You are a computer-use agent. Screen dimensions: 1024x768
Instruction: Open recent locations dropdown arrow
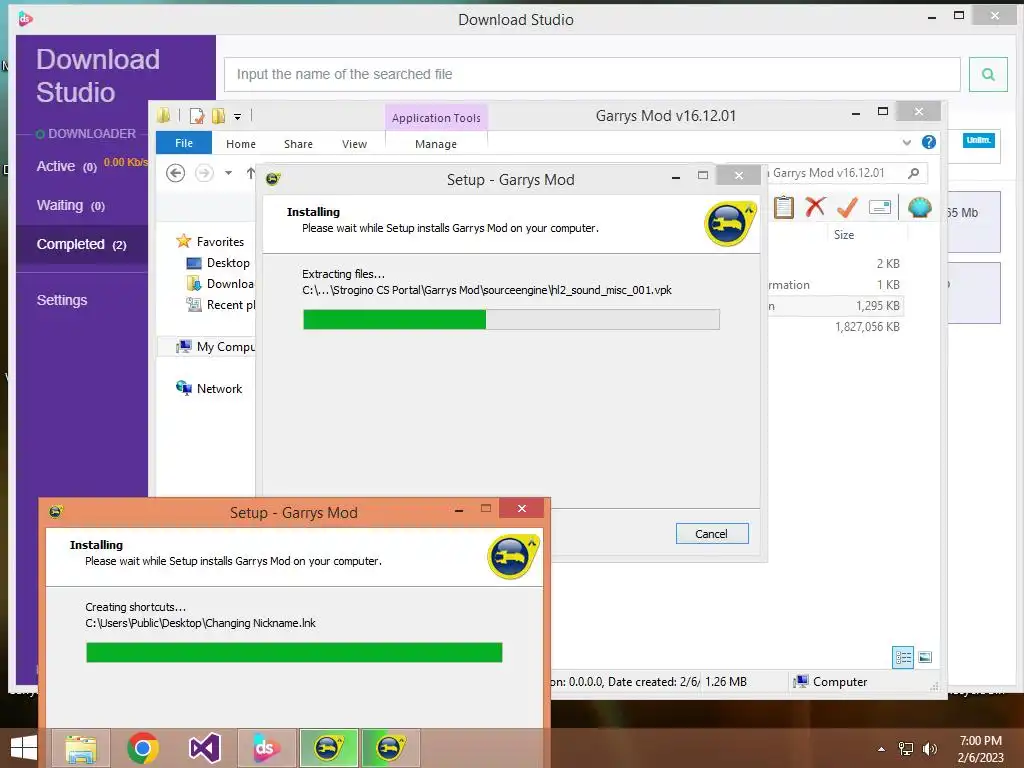coord(228,173)
